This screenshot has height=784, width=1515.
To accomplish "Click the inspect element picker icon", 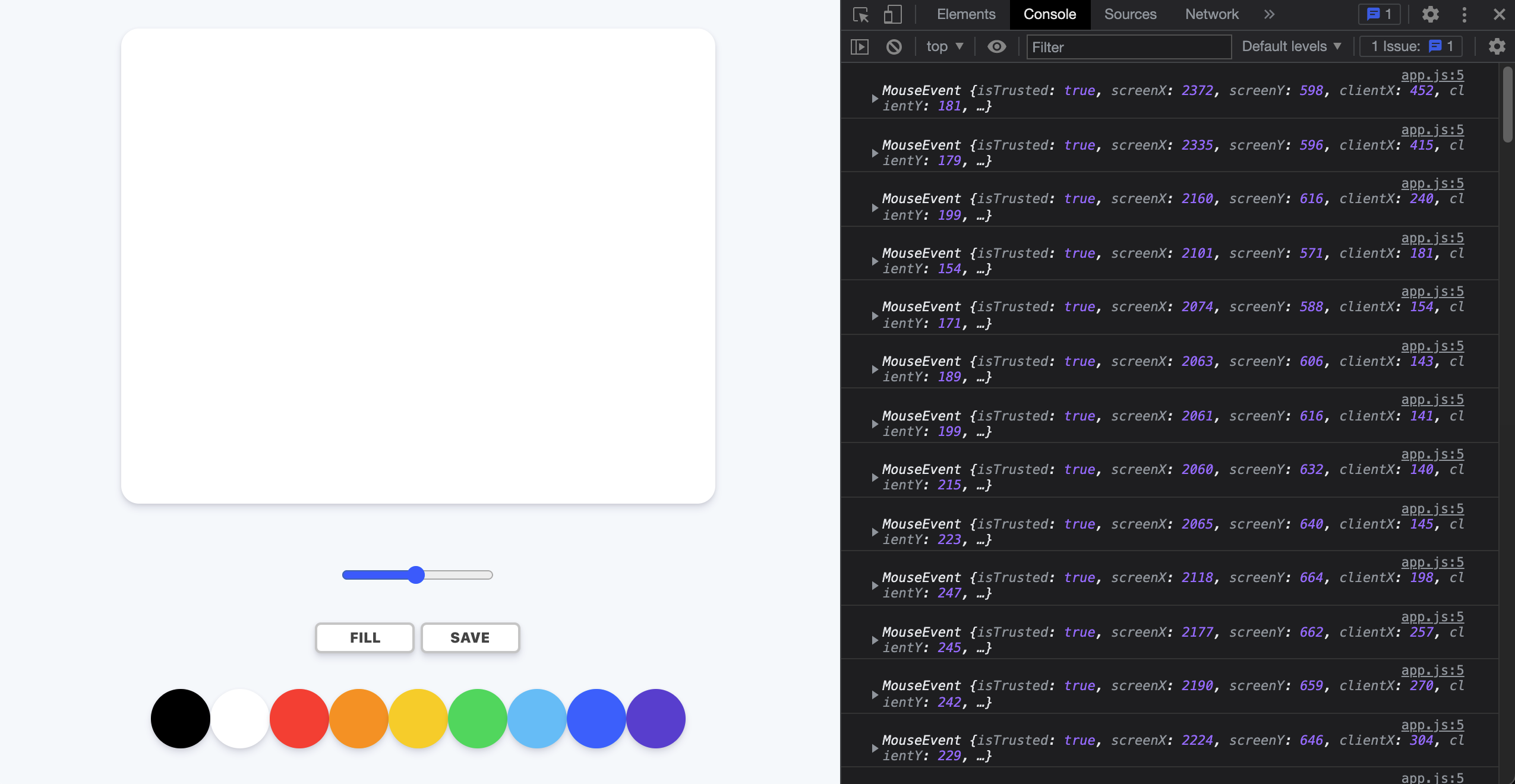I will point(861,15).
